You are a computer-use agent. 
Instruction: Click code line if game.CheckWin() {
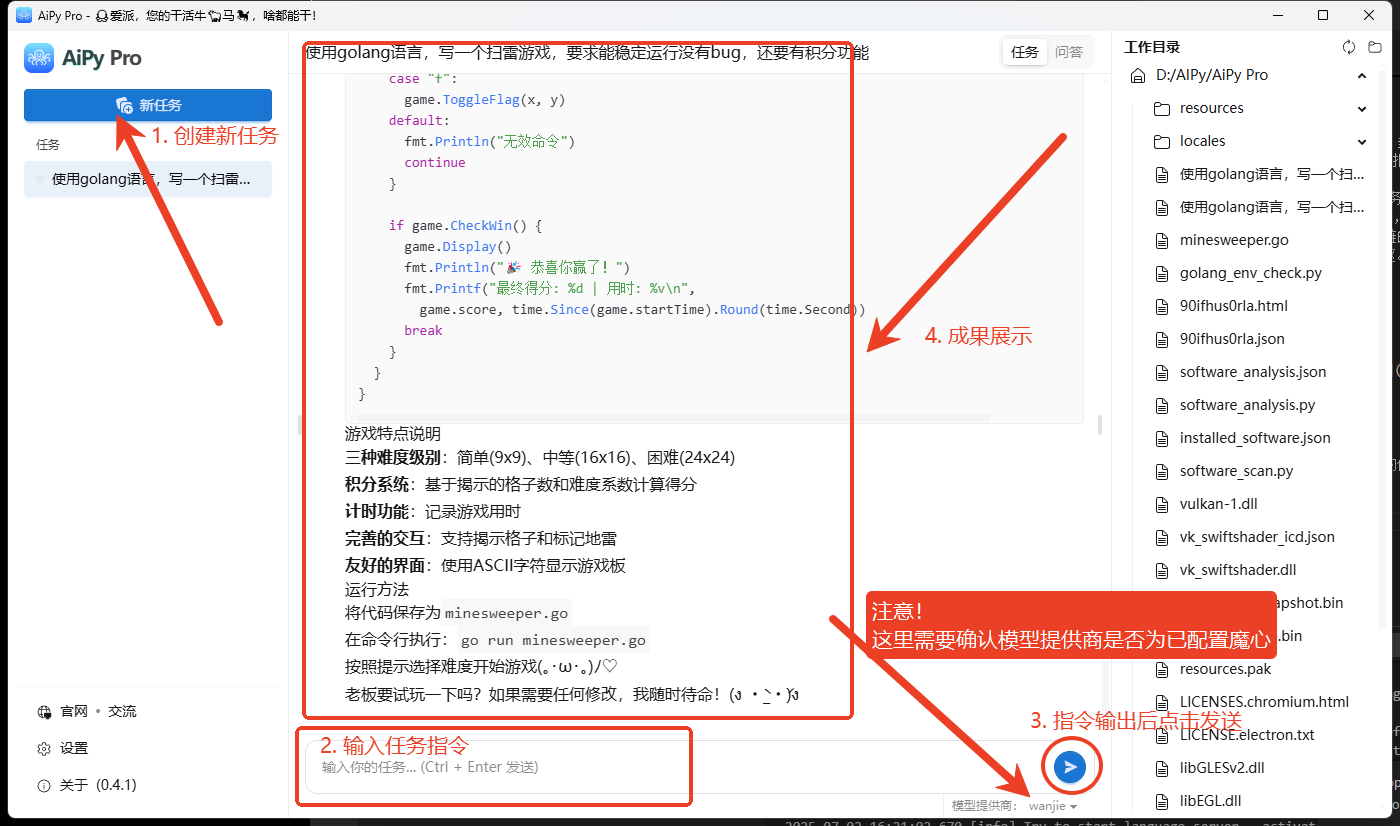point(465,226)
